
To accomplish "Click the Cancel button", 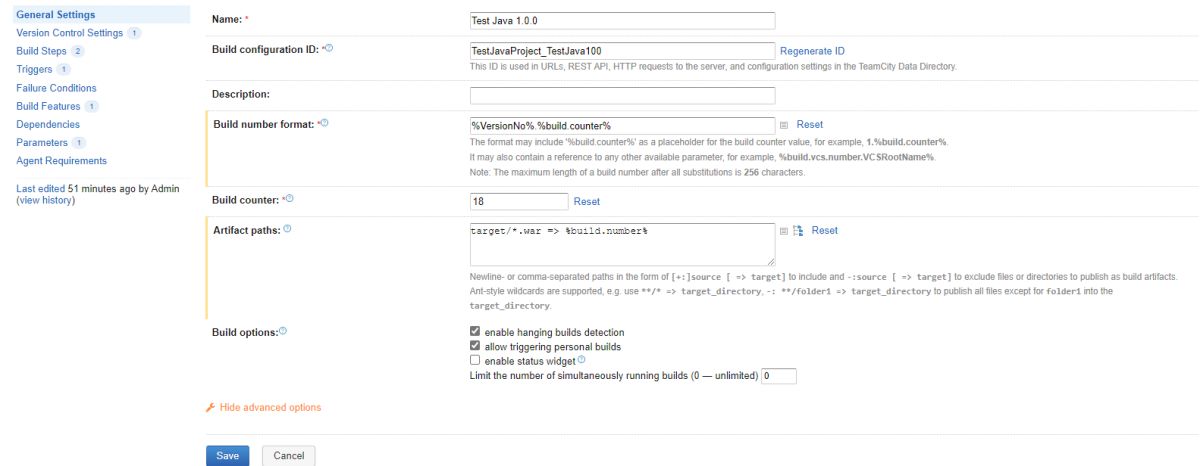I will pos(289,455).
